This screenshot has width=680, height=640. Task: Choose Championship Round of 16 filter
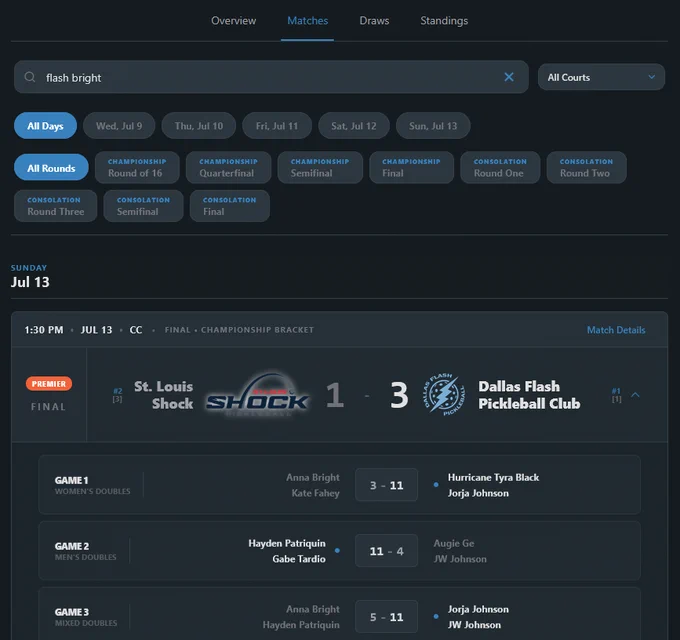137,167
